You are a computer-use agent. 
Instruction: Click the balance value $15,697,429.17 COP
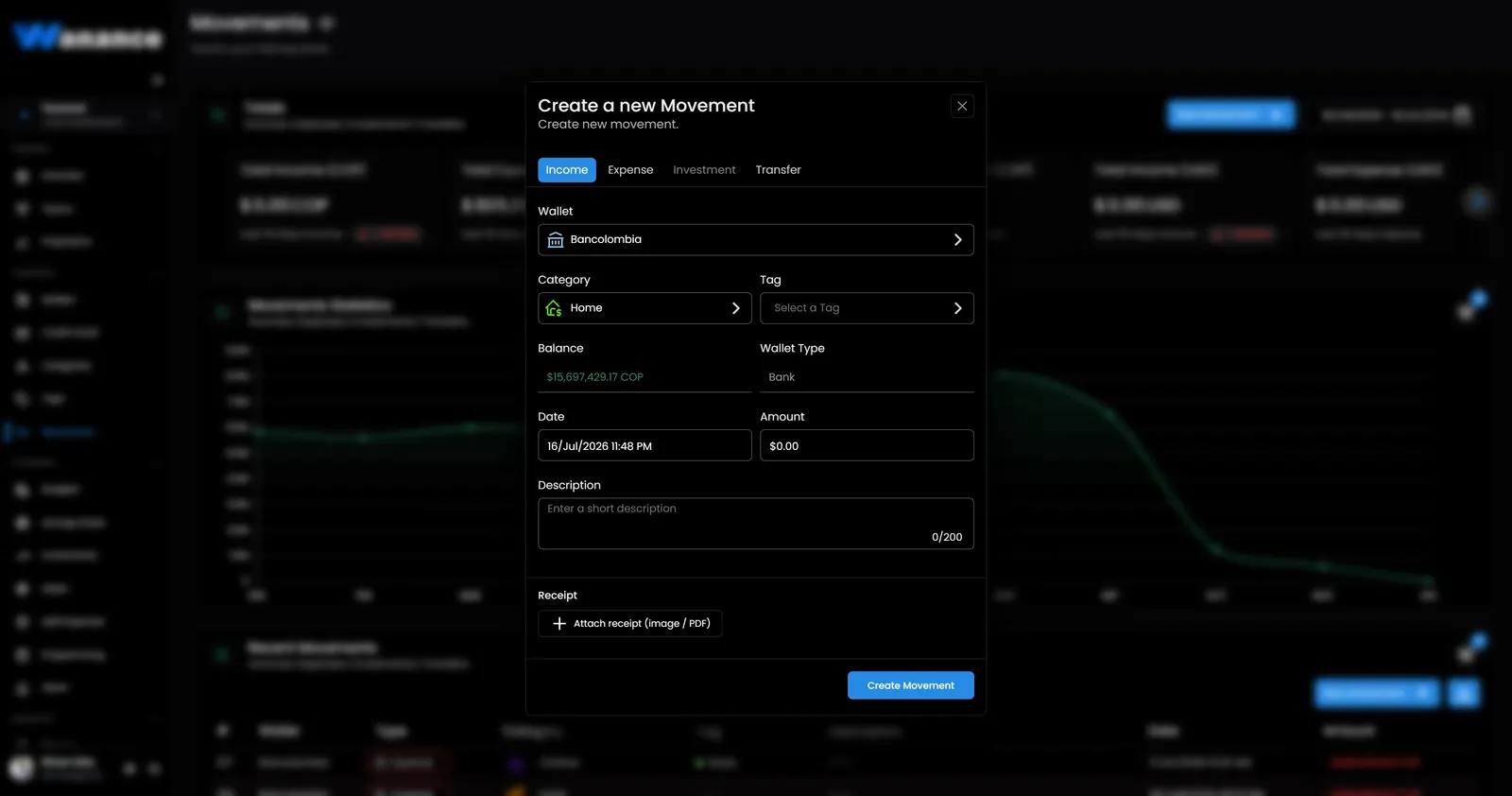pos(594,377)
